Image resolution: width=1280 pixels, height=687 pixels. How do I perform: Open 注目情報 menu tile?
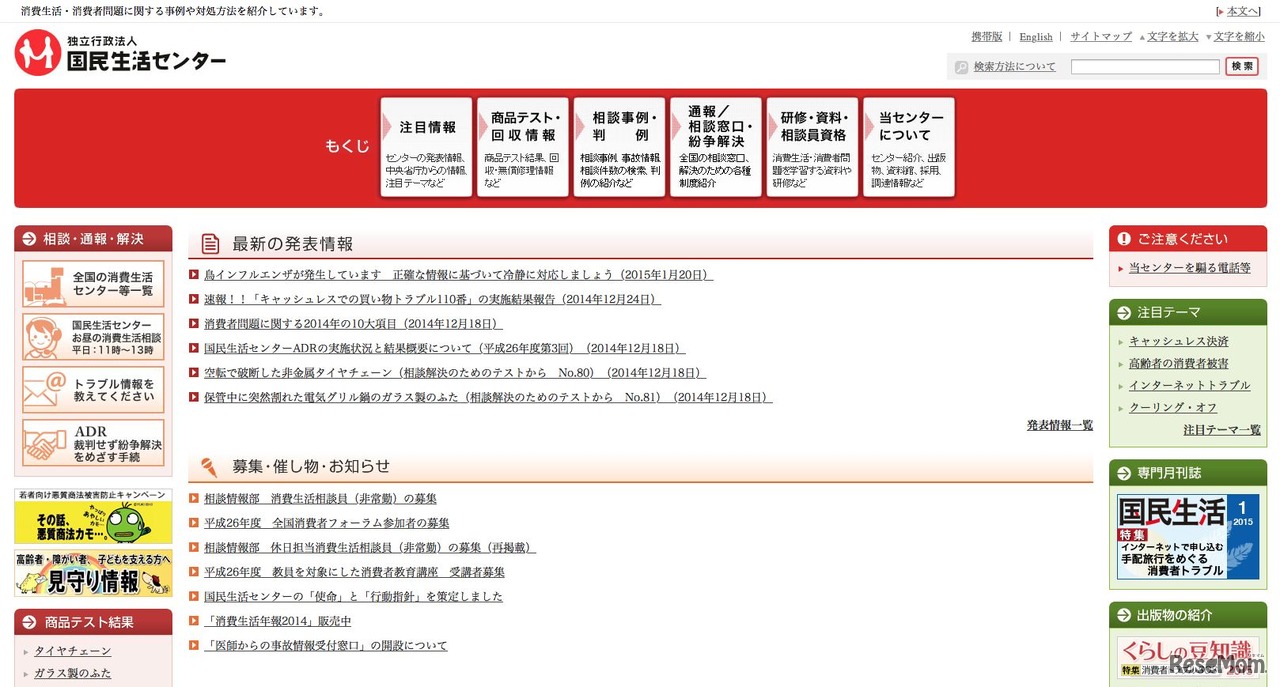pyautogui.click(x=426, y=147)
